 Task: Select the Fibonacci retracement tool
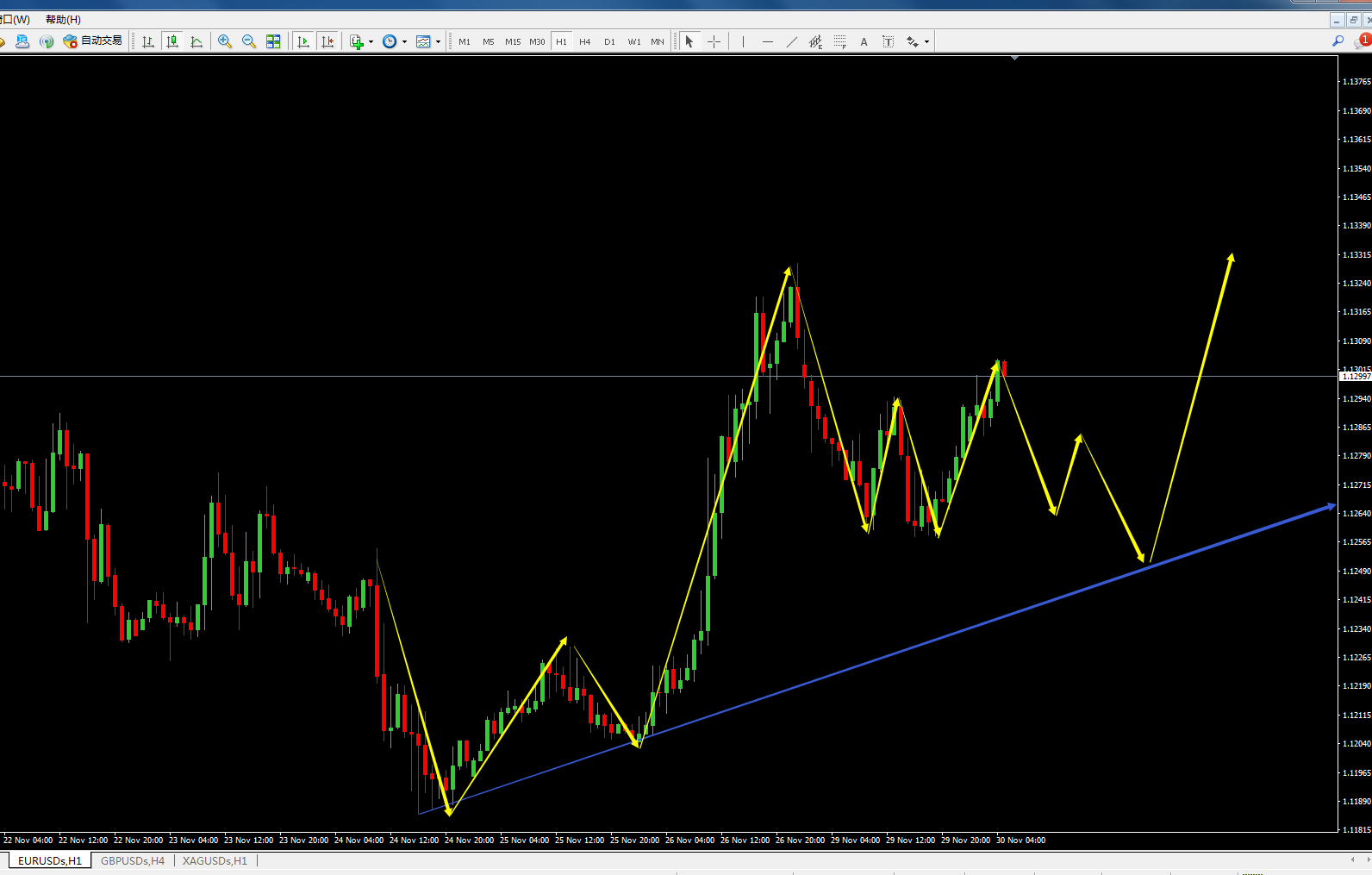(839, 41)
